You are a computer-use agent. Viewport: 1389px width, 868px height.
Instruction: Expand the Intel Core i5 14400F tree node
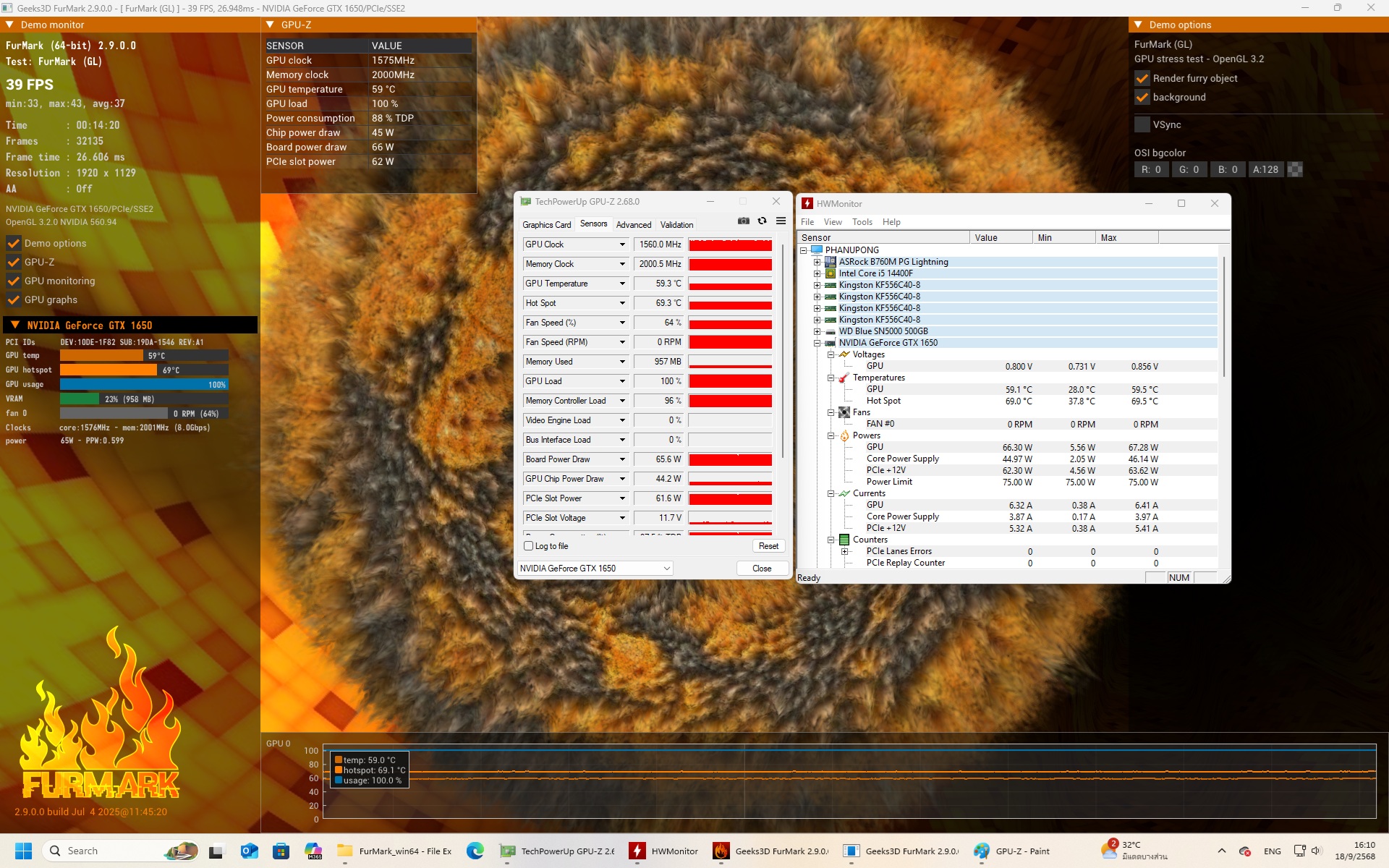(x=817, y=273)
